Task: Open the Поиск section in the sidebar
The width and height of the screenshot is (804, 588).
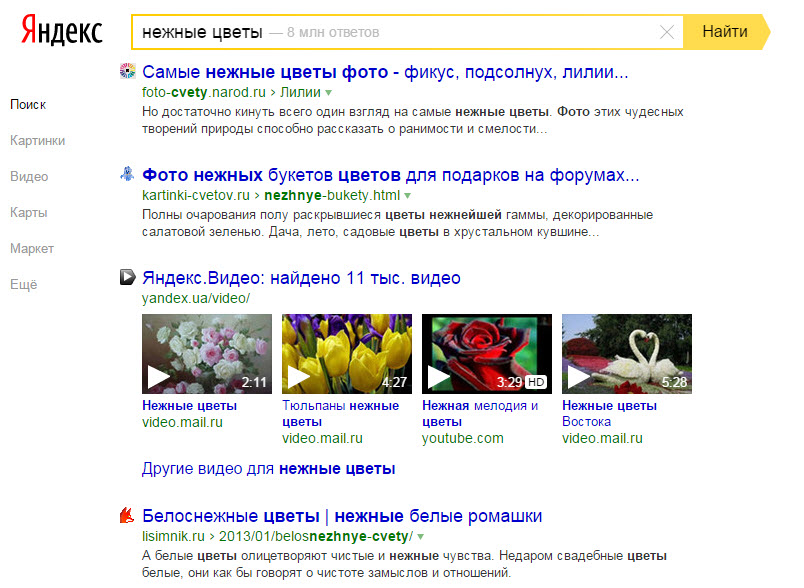Action: click(x=28, y=105)
